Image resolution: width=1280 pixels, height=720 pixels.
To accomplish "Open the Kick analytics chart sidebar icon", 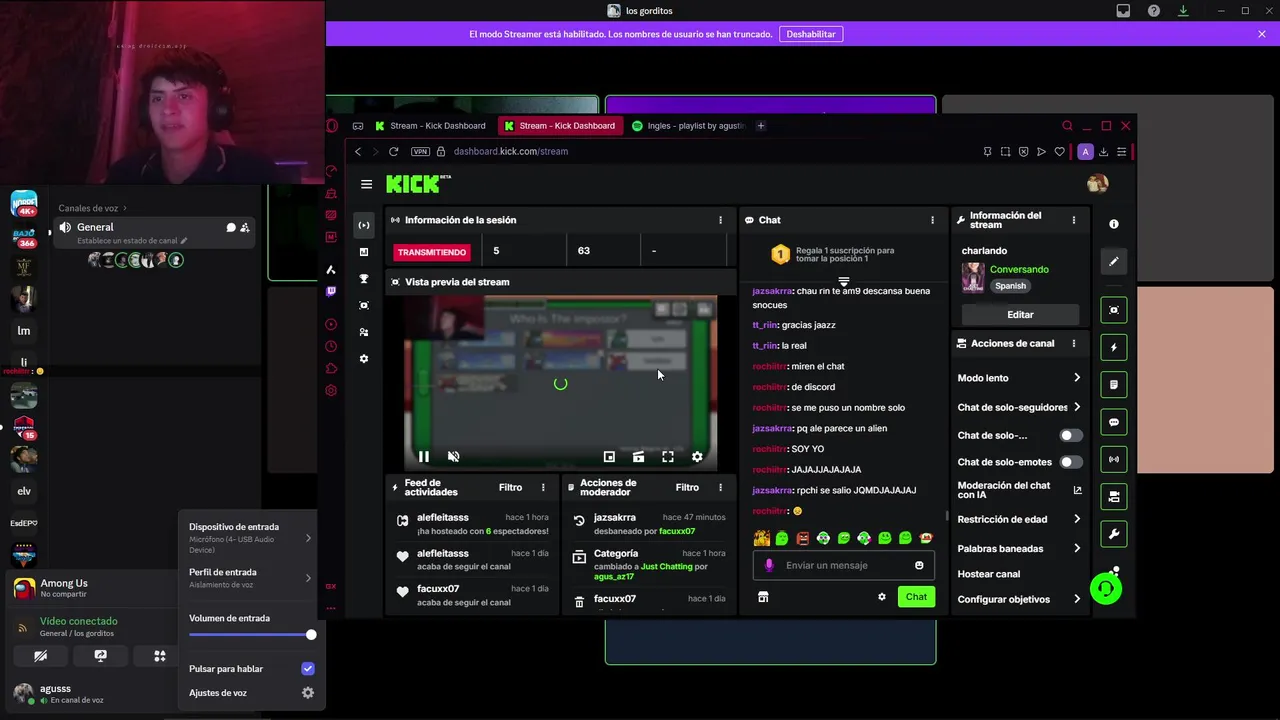I will coord(364,252).
